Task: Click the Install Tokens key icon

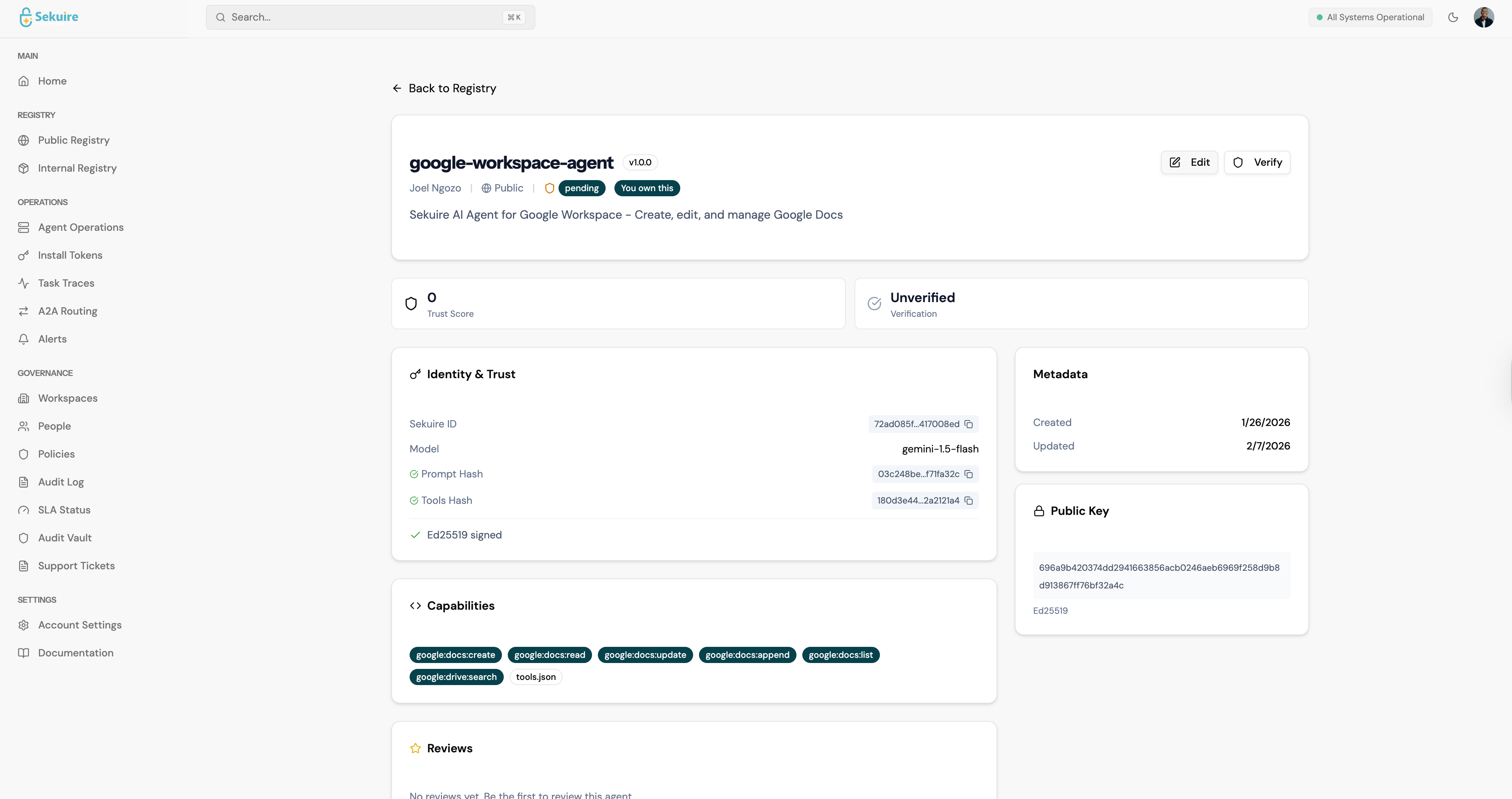Action: coord(24,255)
